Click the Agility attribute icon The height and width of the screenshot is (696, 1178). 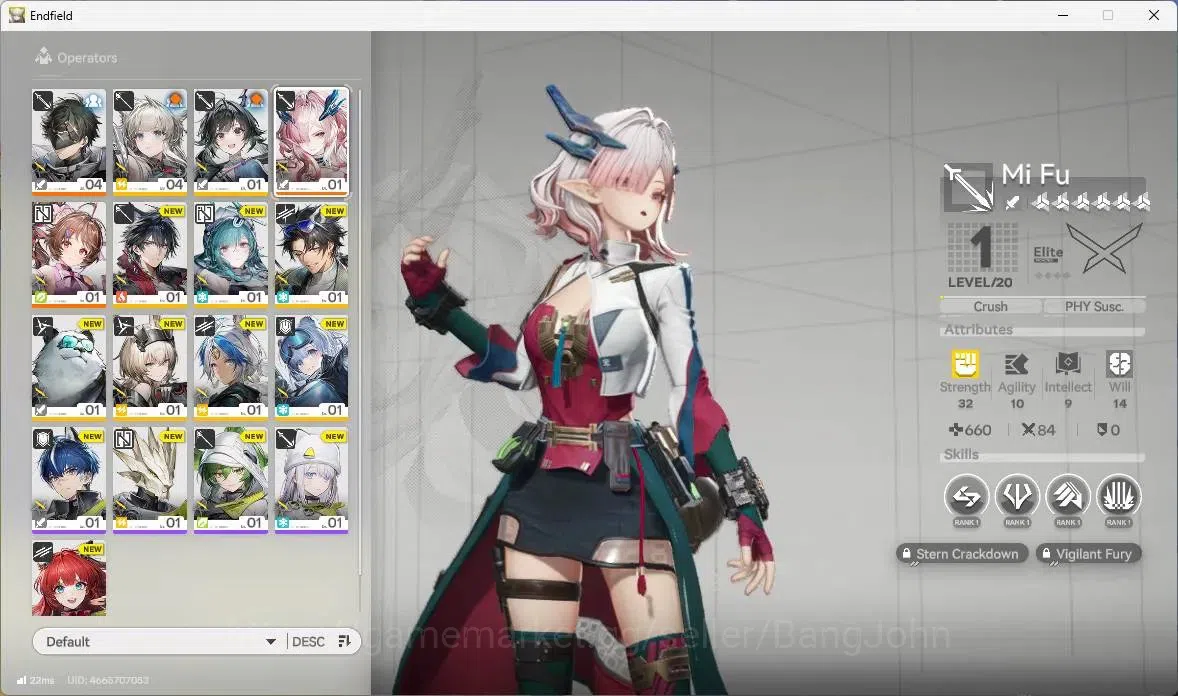click(1016, 364)
